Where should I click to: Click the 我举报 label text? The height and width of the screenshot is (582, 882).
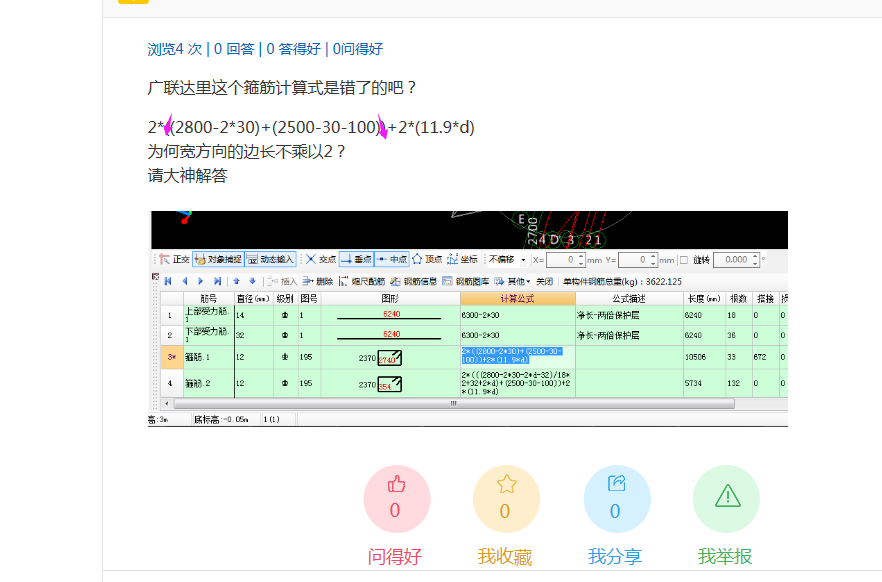tap(726, 557)
